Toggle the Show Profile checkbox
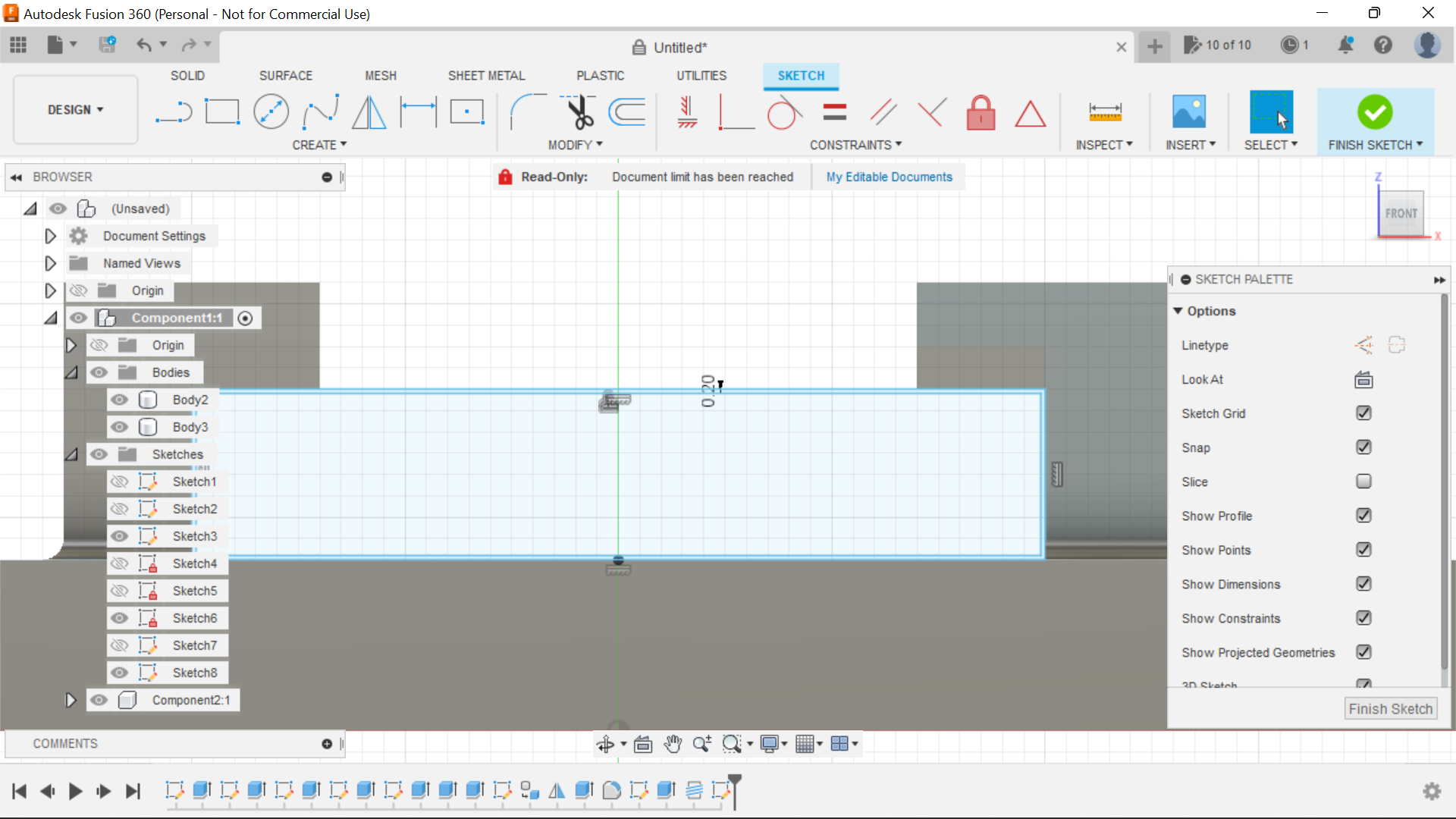The width and height of the screenshot is (1456, 819). (1363, 516)
